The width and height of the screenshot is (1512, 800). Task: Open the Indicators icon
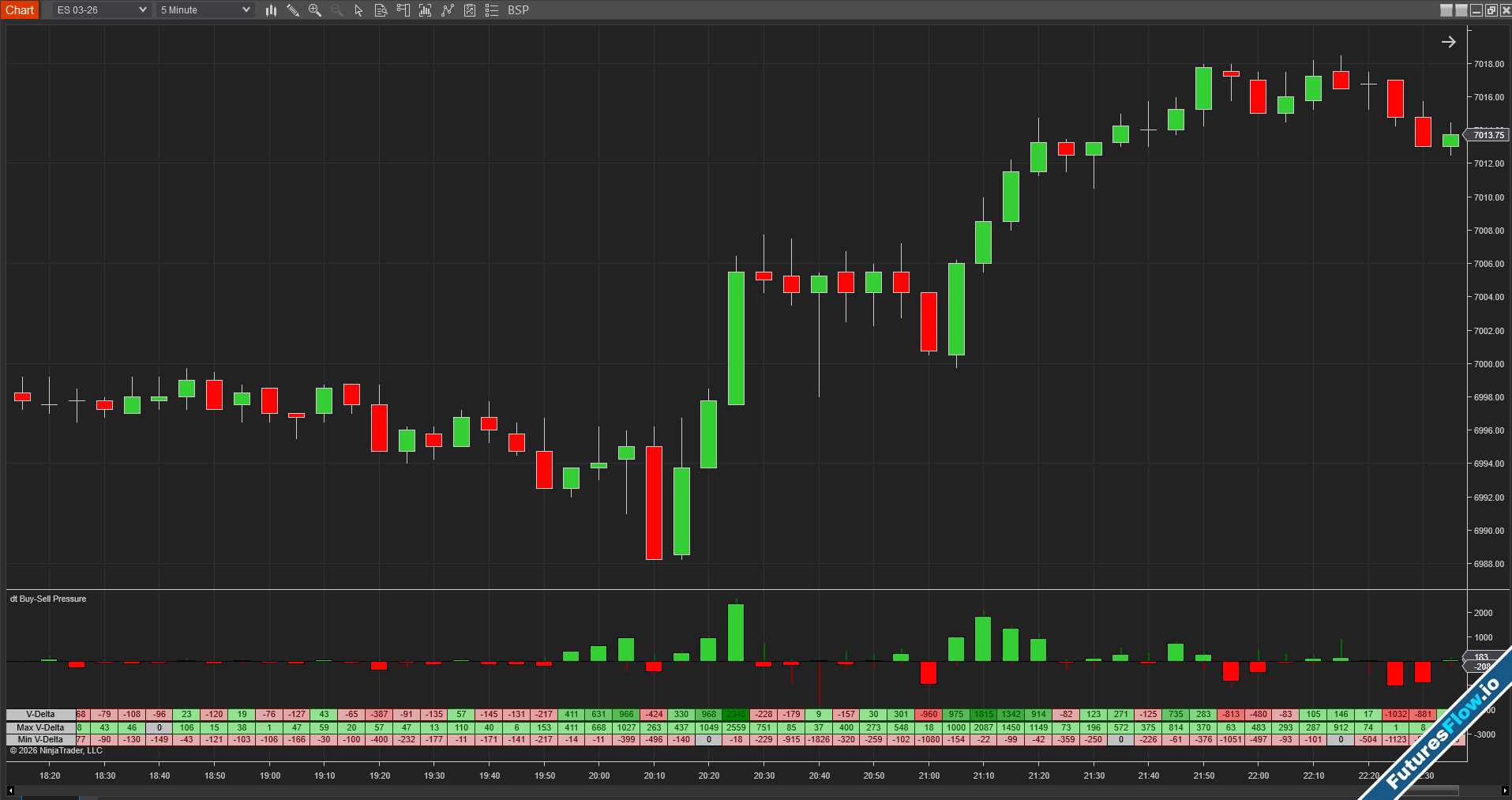(426, 10)
